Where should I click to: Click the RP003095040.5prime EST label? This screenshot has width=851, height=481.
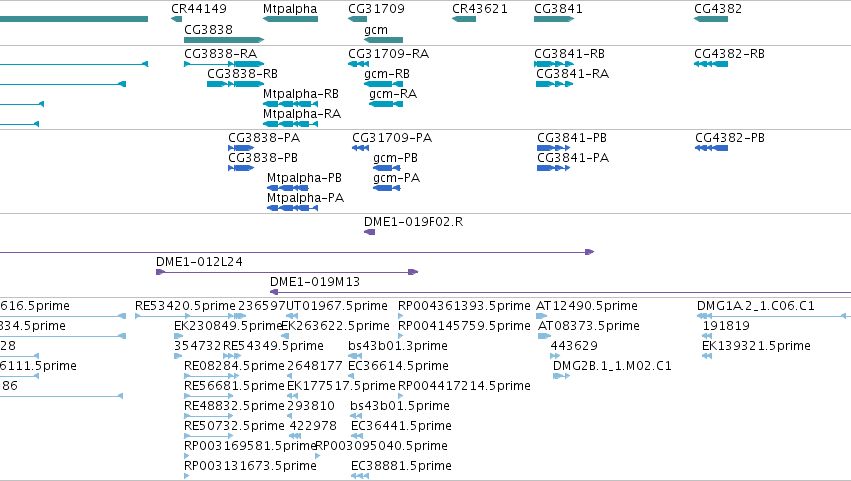(x=382, y=447)
